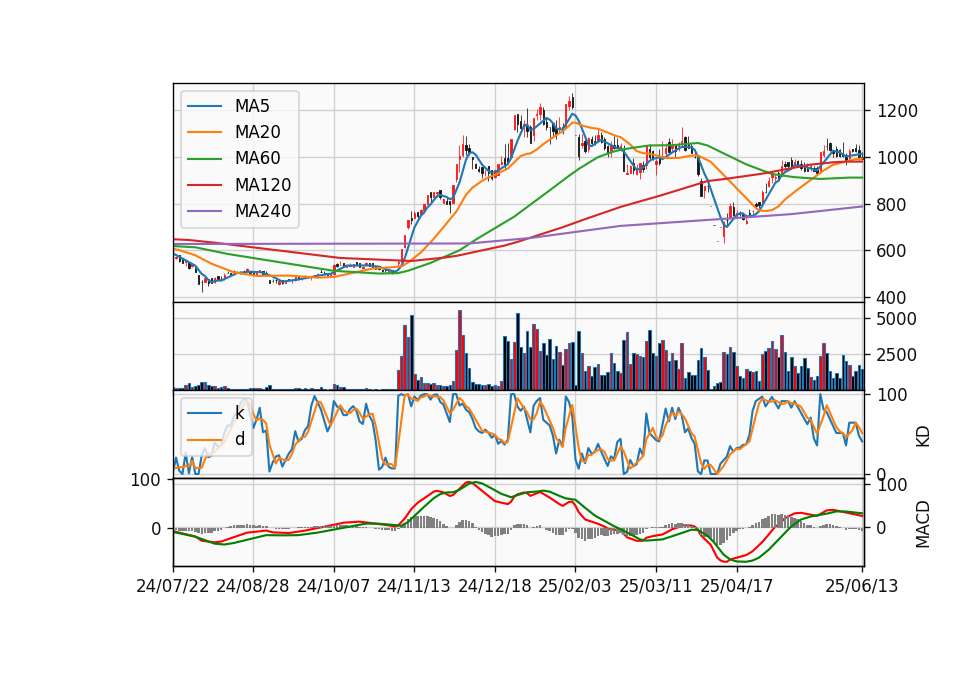Click the blue MA5 legend line sample
Screen dimensions: 960x690
tap(204, 107)
